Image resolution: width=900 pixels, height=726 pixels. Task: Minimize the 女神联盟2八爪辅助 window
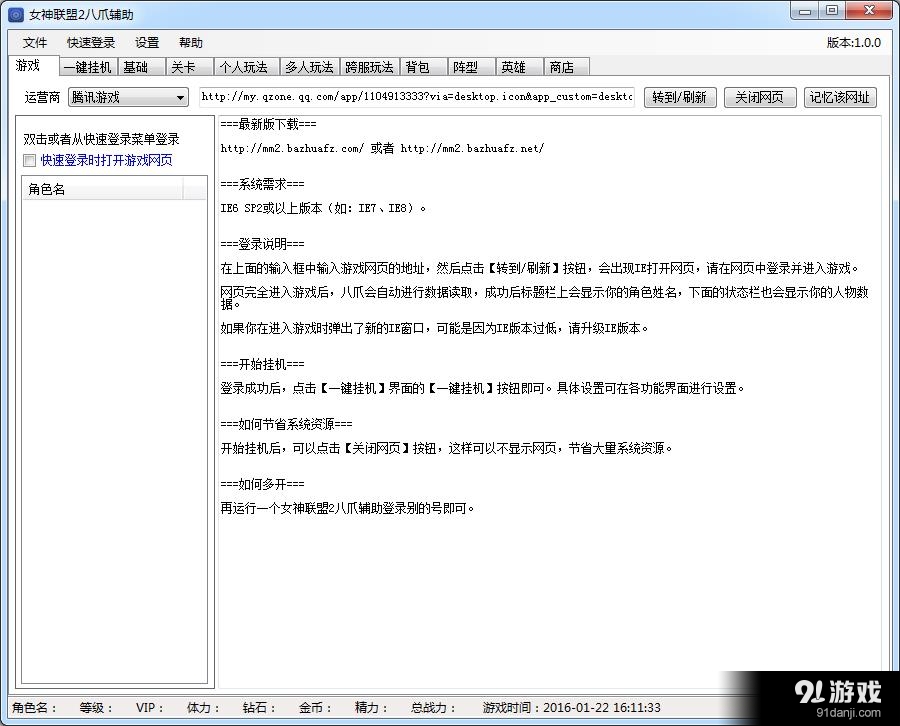[x=805, y=11]
